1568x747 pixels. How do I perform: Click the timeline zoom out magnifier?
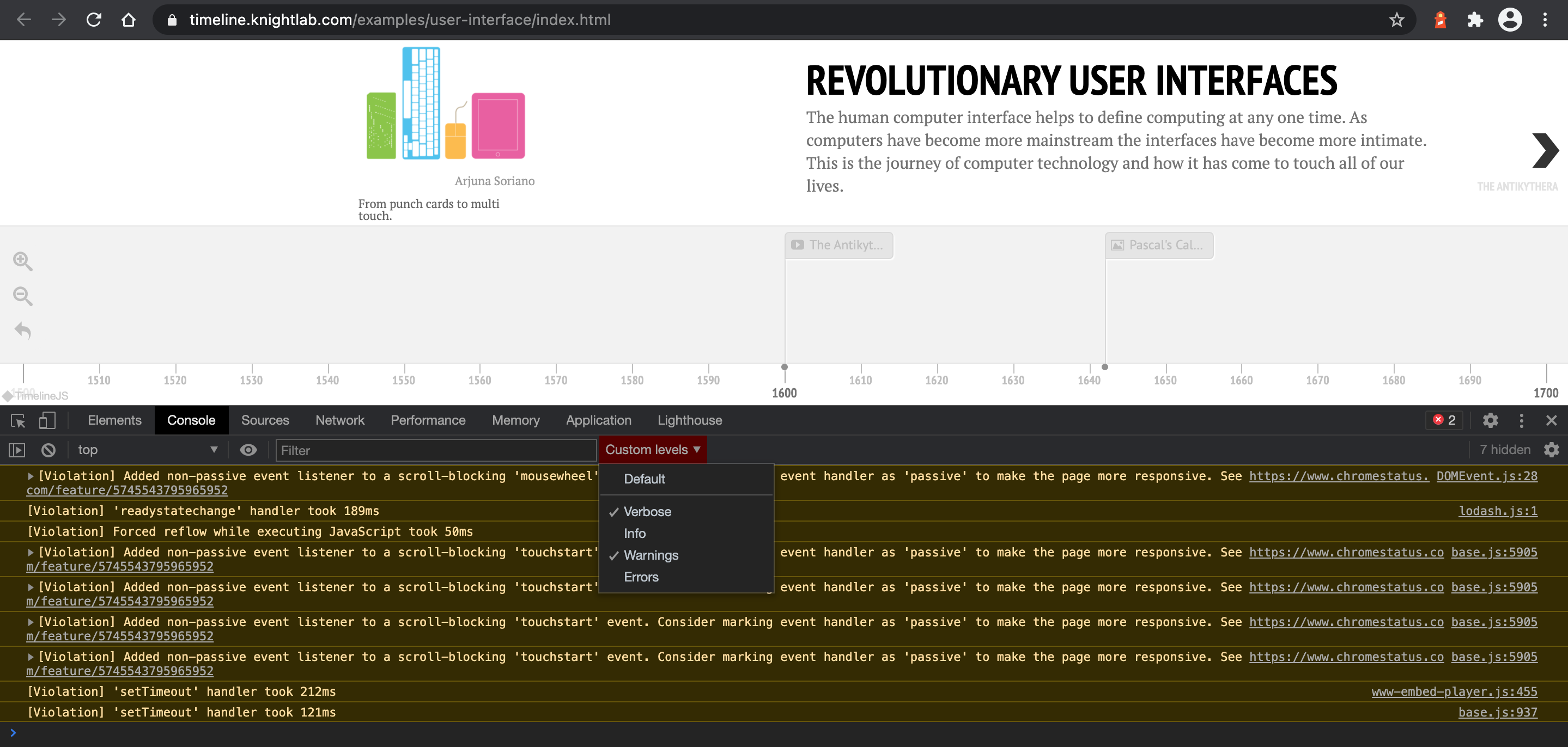coord(22,296)
